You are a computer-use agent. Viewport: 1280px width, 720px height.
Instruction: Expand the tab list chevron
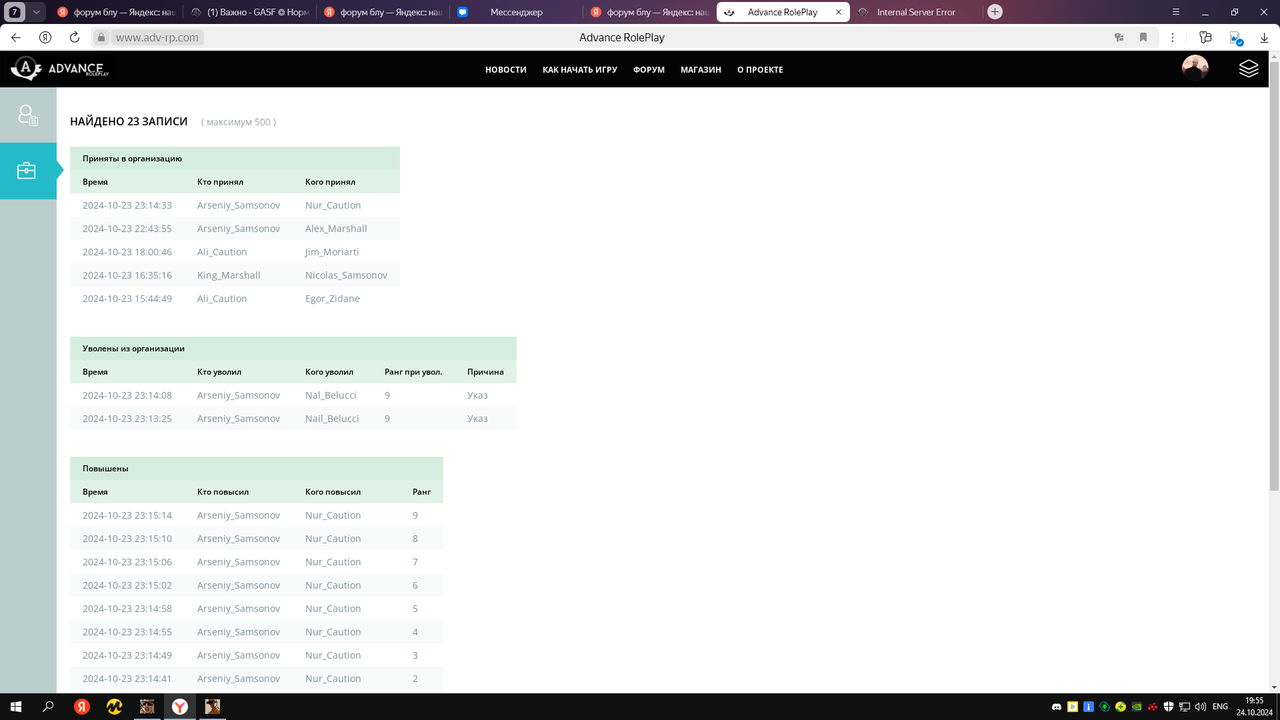(36, 12)
